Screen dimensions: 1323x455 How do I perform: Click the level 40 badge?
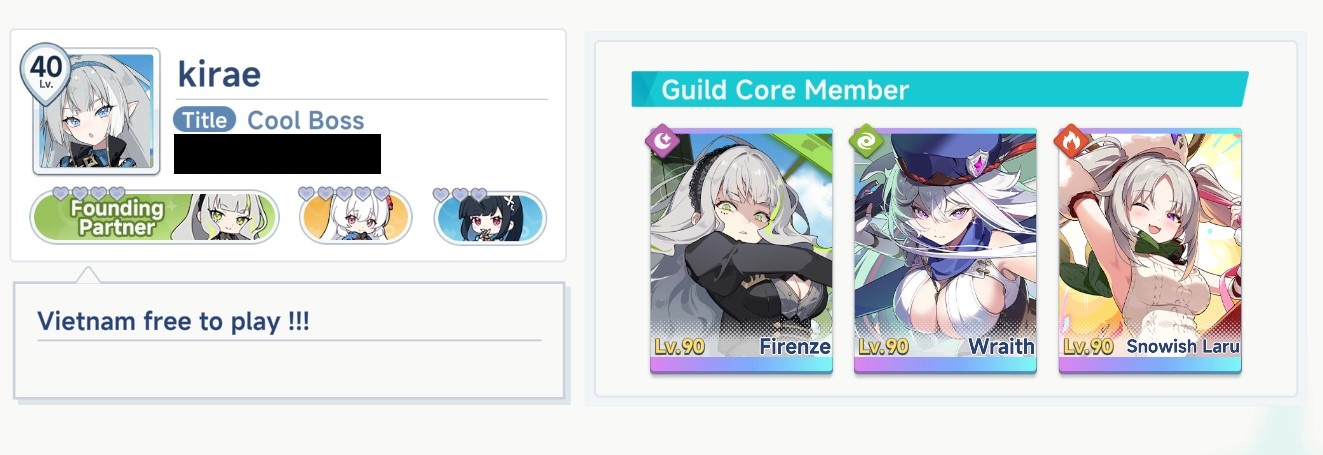(45, 69)
